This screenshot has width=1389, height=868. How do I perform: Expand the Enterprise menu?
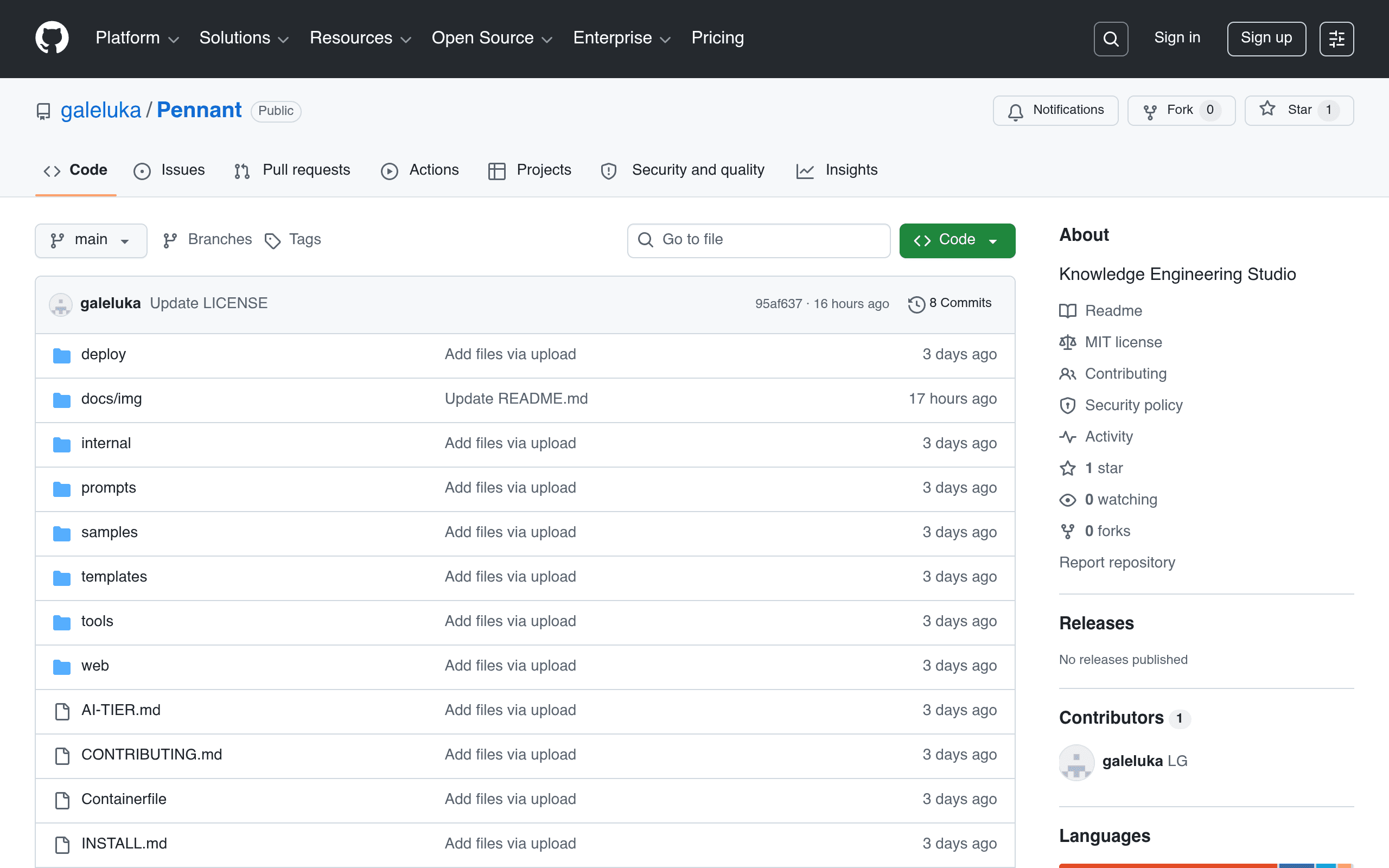(622, 38)
